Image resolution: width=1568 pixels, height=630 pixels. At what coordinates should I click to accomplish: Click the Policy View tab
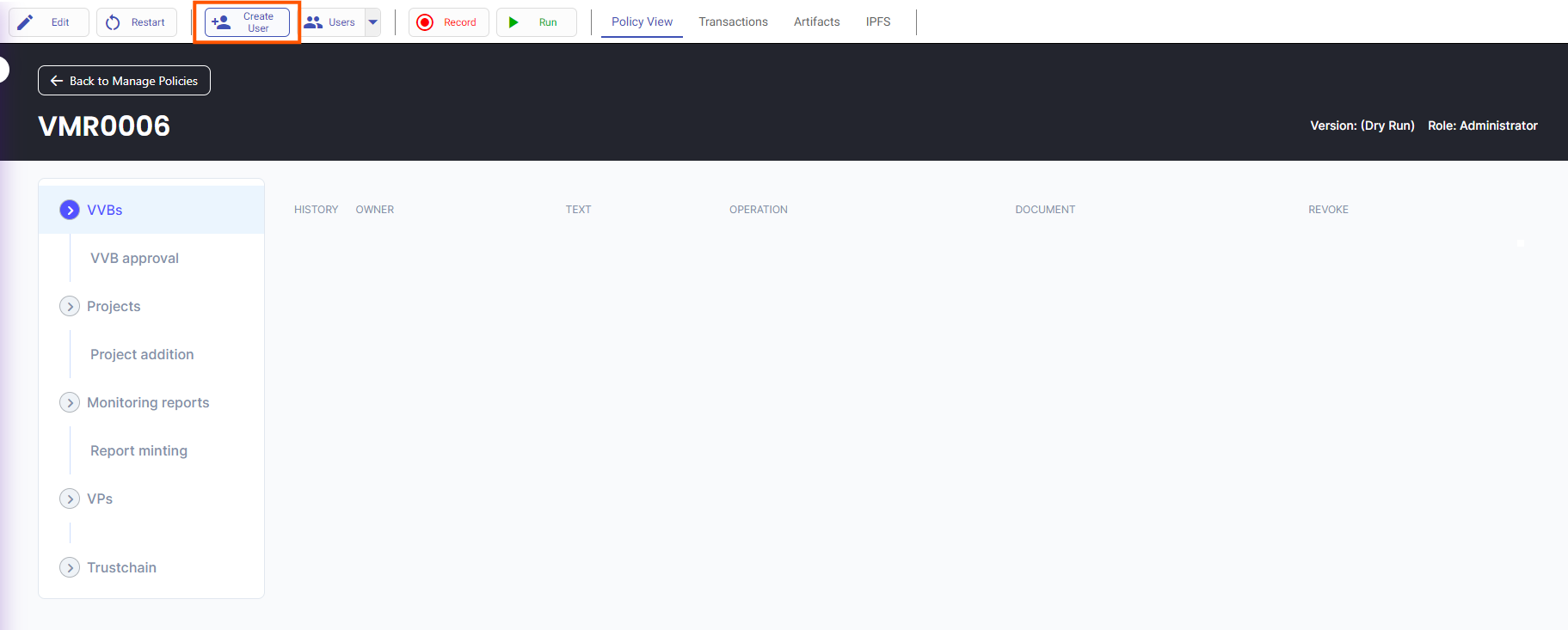tap(642, 21)
